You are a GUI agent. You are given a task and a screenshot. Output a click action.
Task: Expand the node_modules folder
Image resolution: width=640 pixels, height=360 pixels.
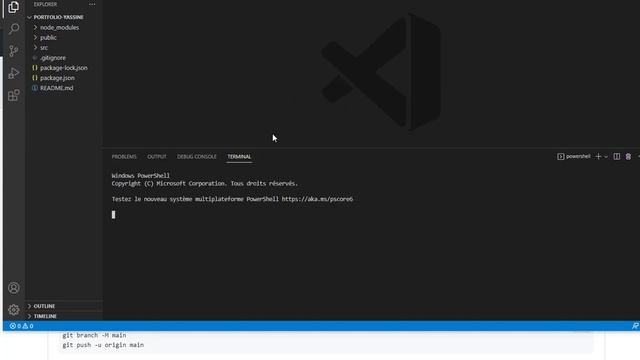click(x=59, y=27)
